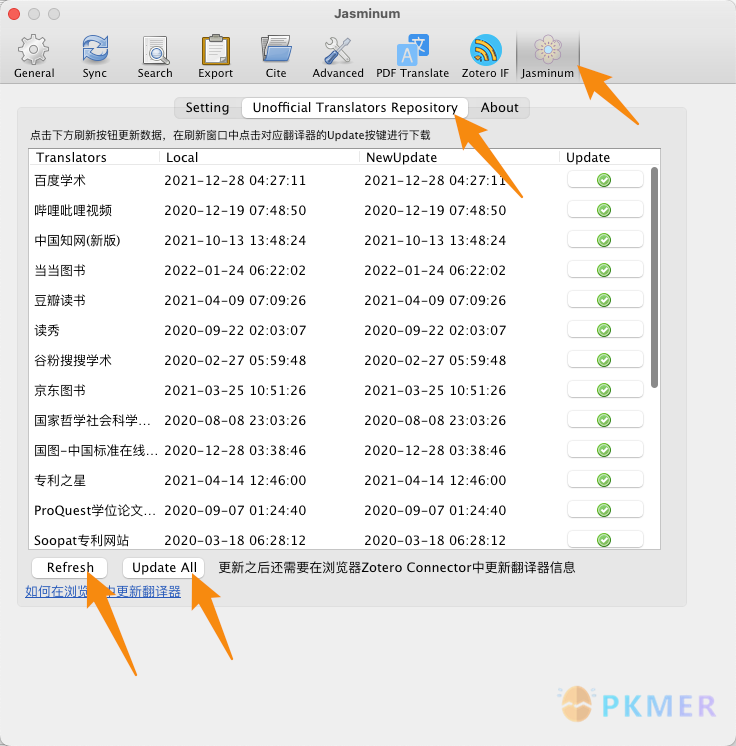Select the 当当图书 translator name

tap(60, 270)
